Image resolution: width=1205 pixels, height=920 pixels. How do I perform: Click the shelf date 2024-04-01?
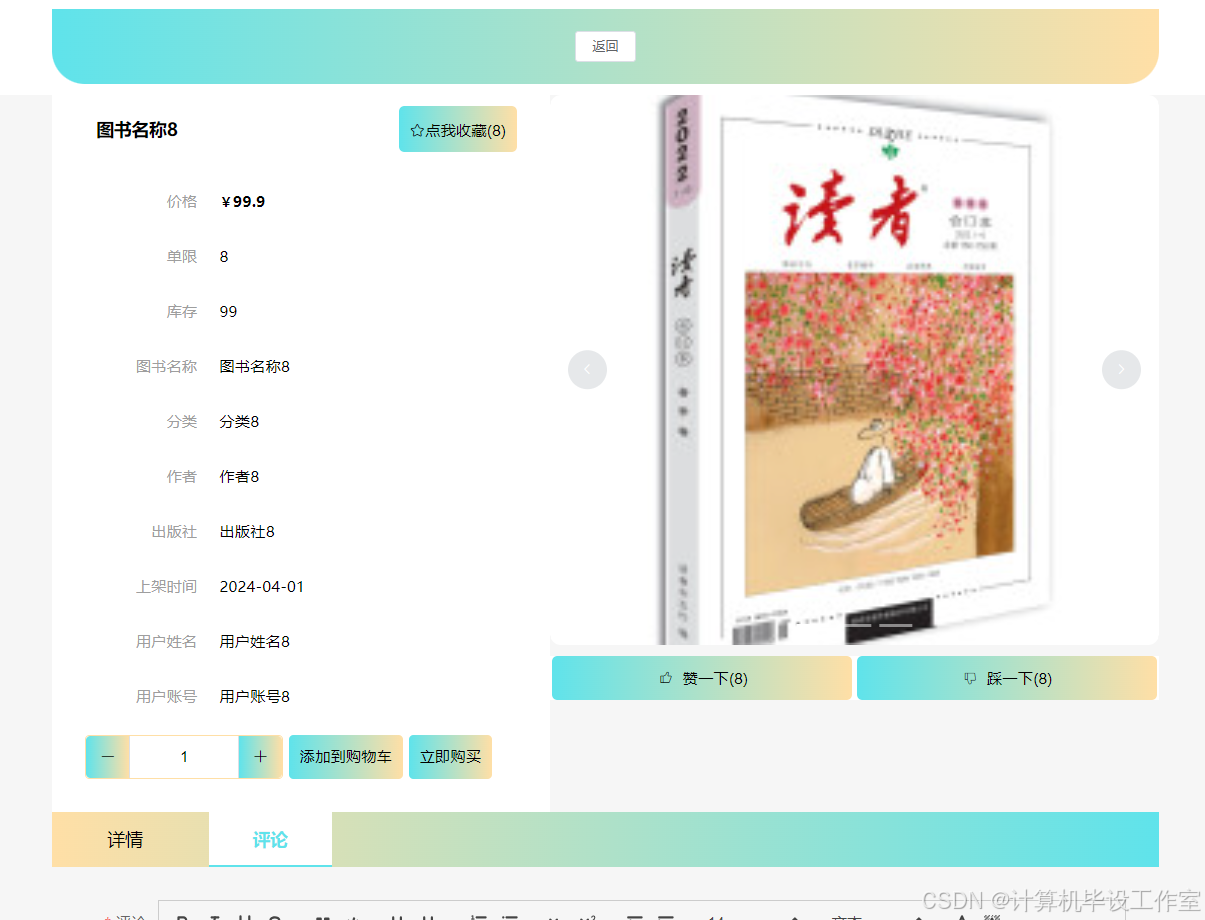point(262,587)
